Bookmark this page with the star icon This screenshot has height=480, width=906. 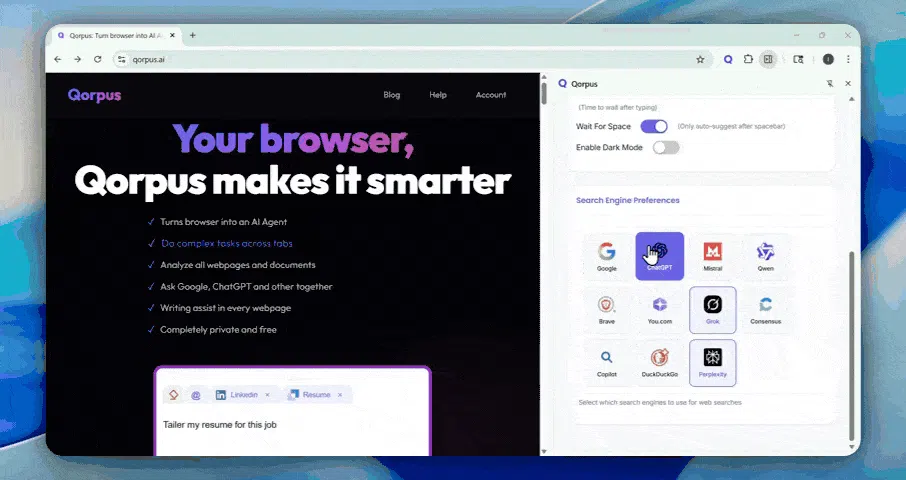tap(700, 59)
